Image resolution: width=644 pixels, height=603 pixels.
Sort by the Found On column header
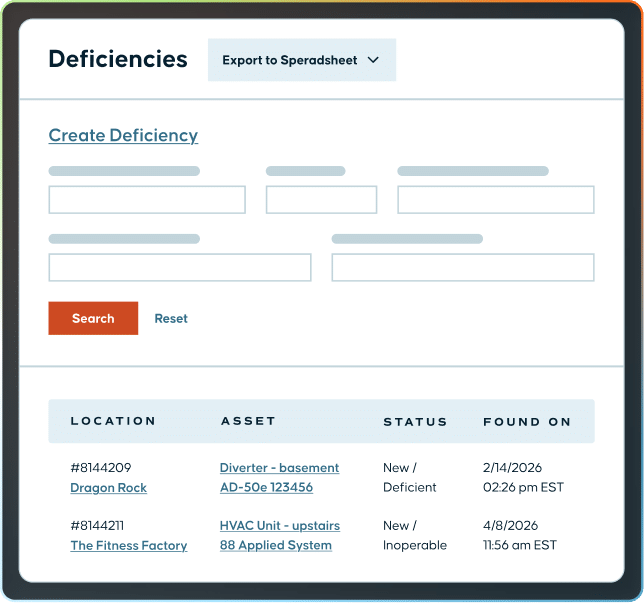(x=527, y=422)
